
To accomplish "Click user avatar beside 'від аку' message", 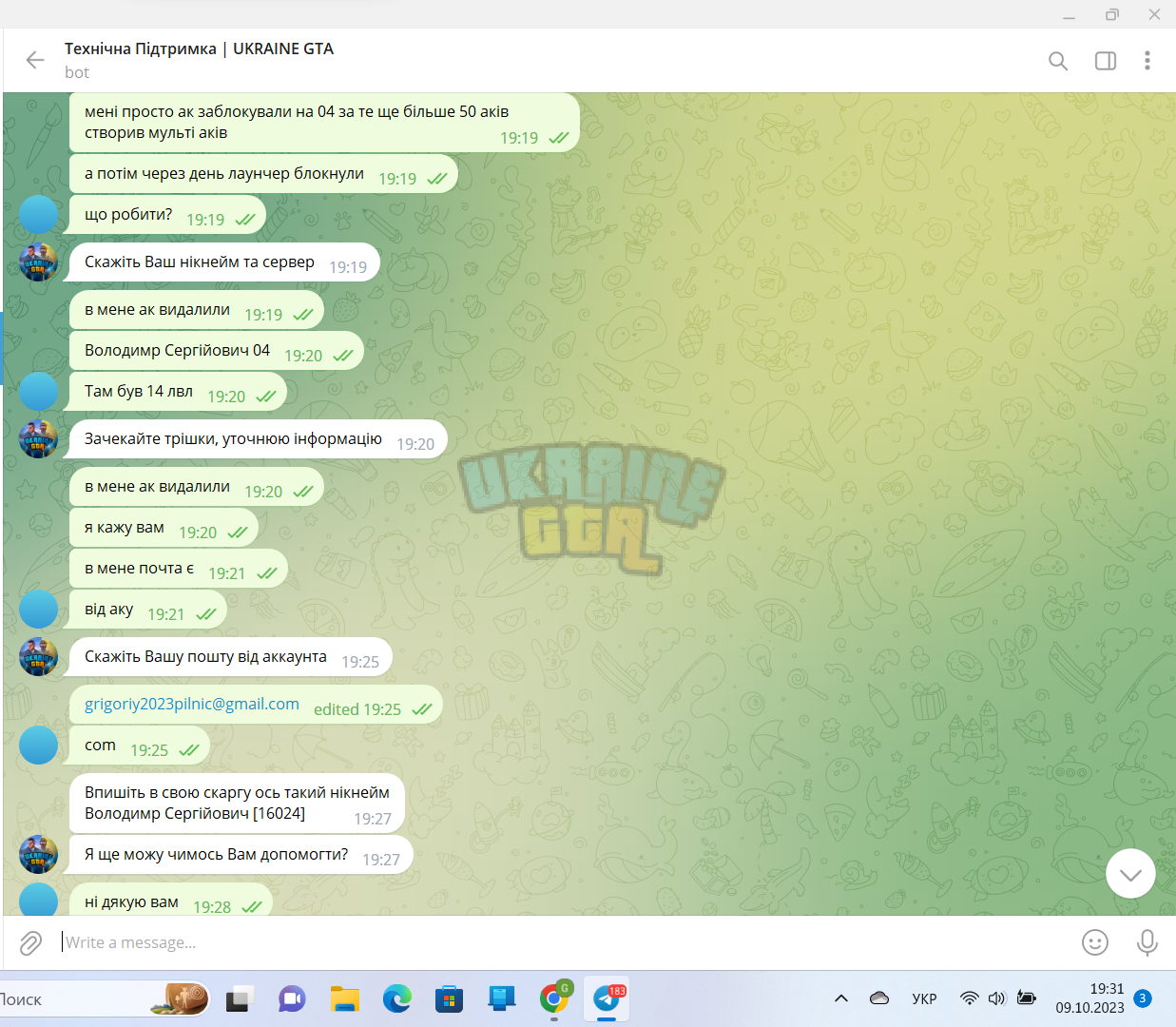I will (x=39, y=610).
